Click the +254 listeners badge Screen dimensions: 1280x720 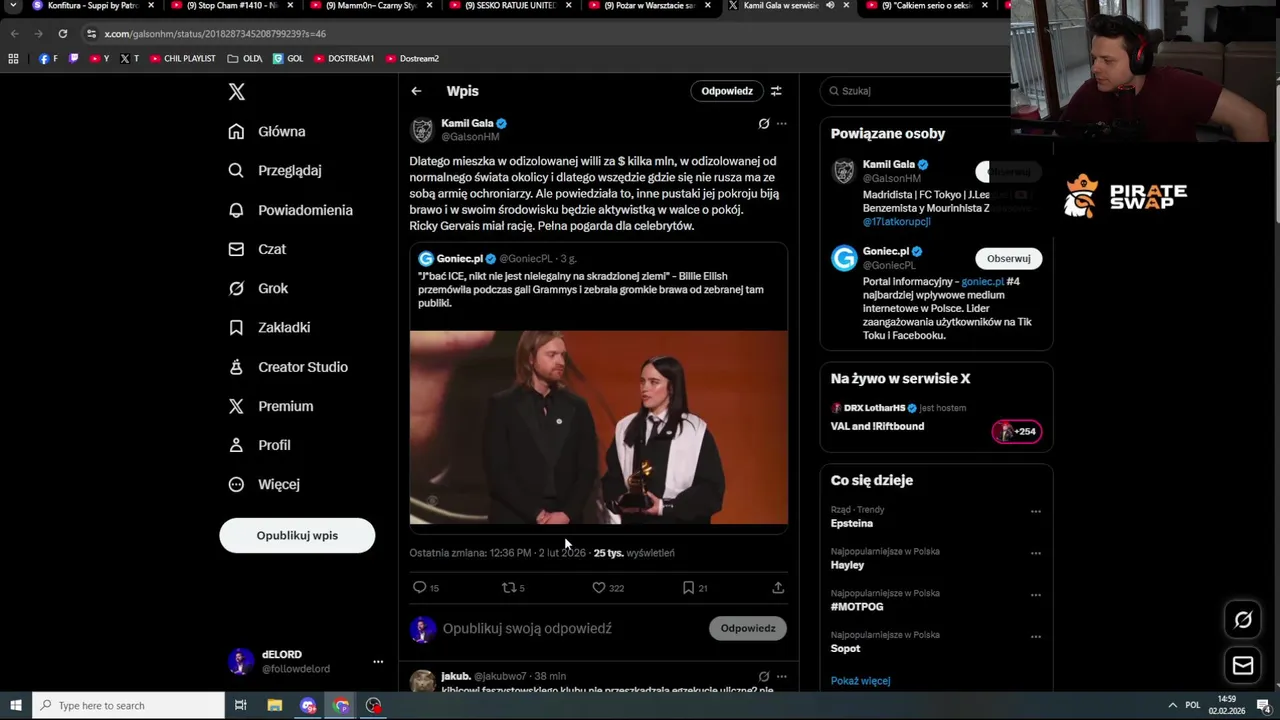pyautogui.click(x=1017, y=432)
